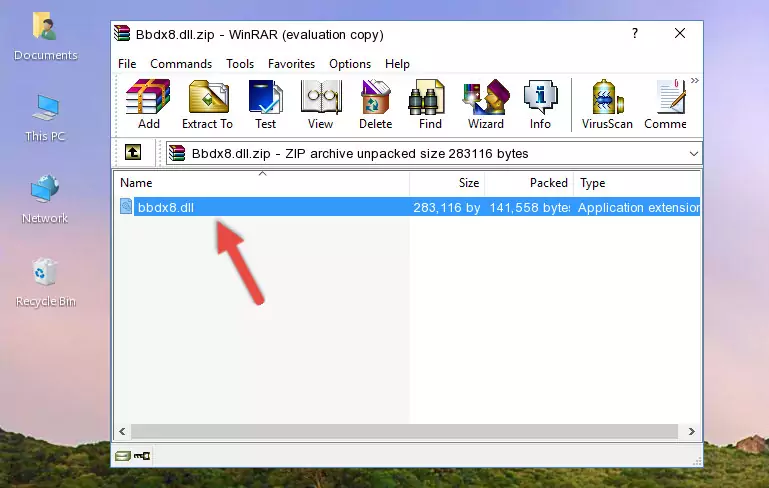Click the drive icon in status bar
Image resolution: width=769 pixels, height=488 pixels.
[123, 456]
